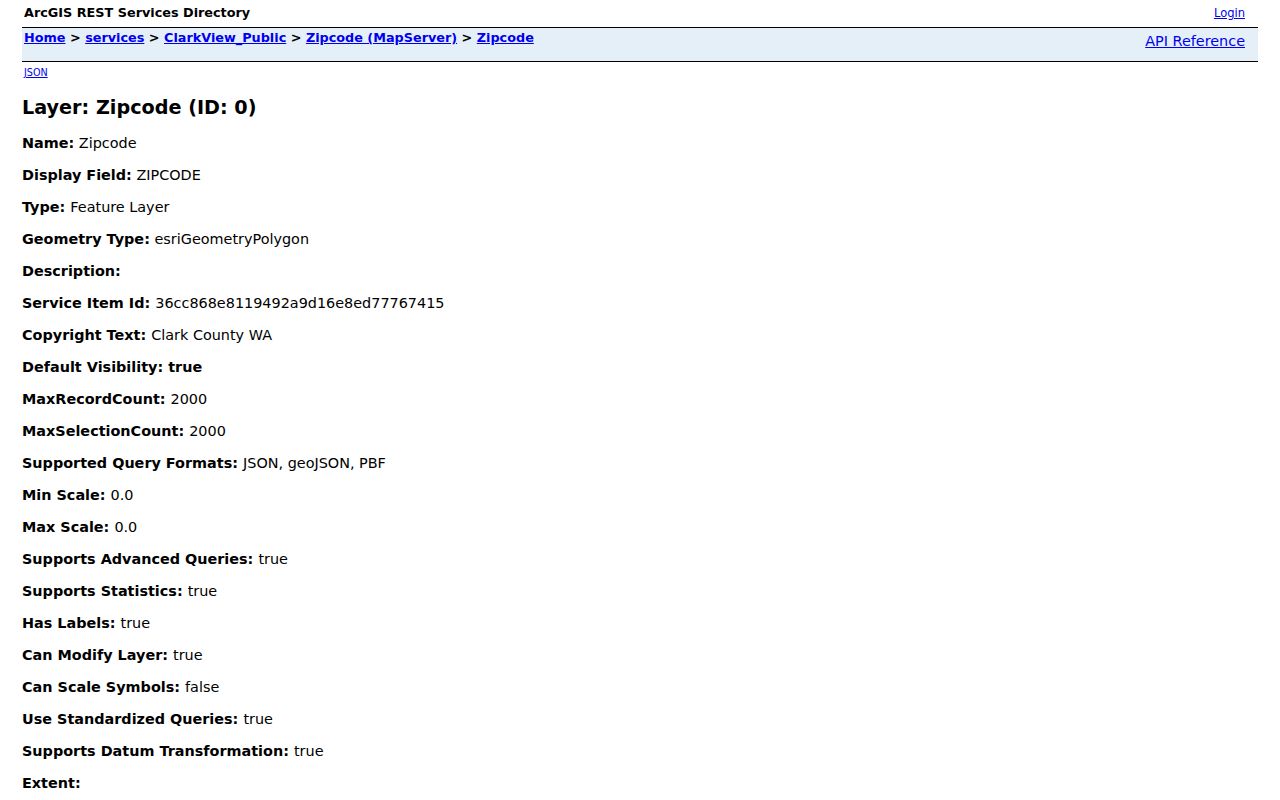1280x800 pixels.
Task: View the layer as JSON
Action: (35, 72)
